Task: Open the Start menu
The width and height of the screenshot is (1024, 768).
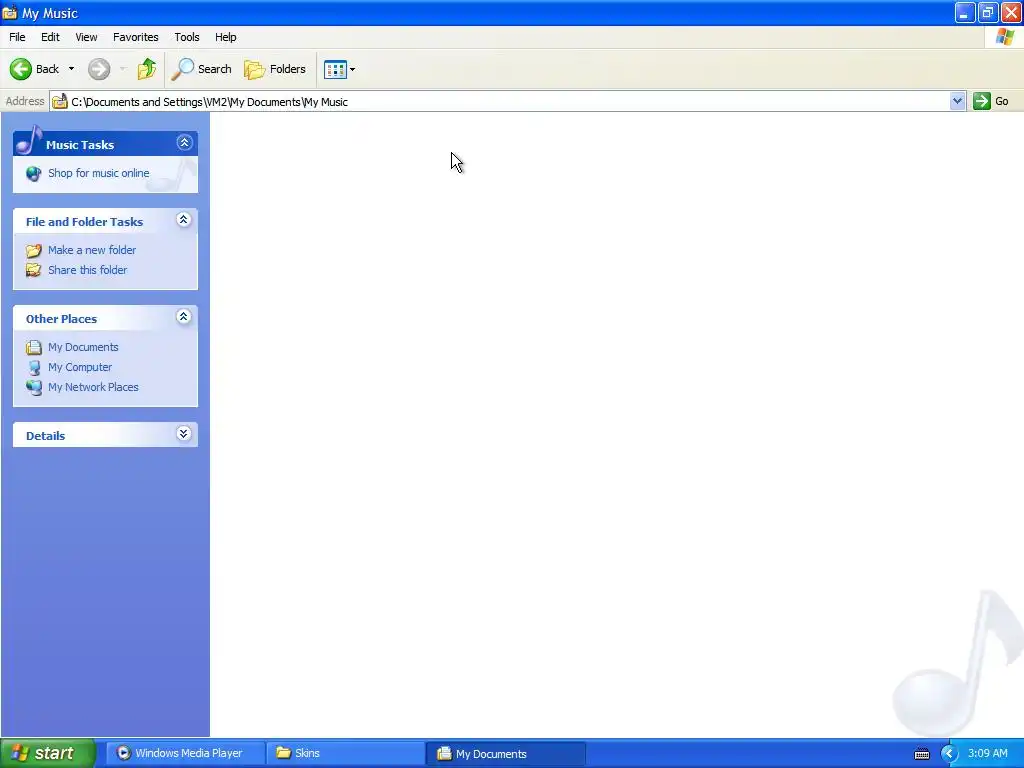Action: click(47, 753)
